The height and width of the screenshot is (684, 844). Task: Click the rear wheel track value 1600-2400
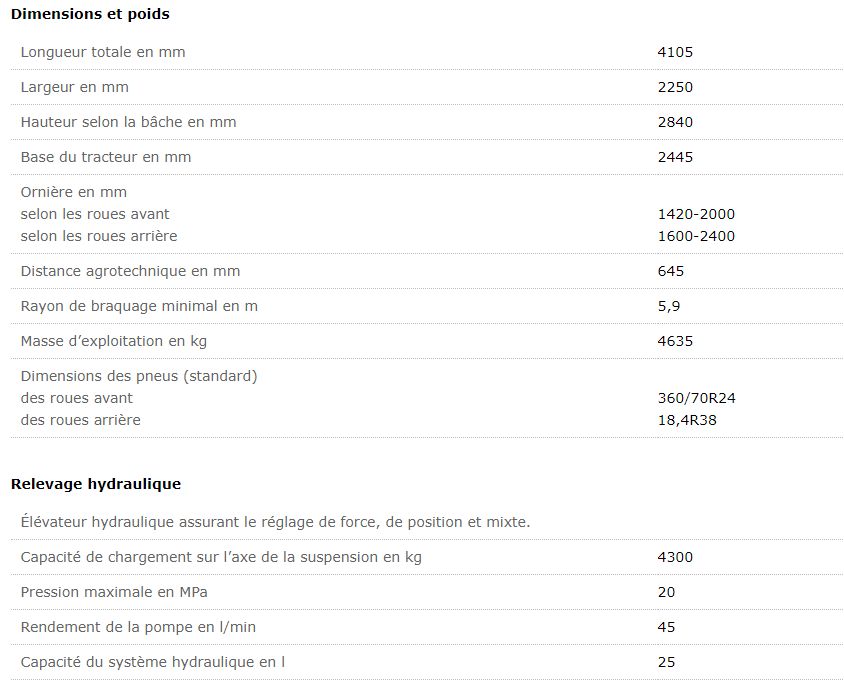click(696, 236)
